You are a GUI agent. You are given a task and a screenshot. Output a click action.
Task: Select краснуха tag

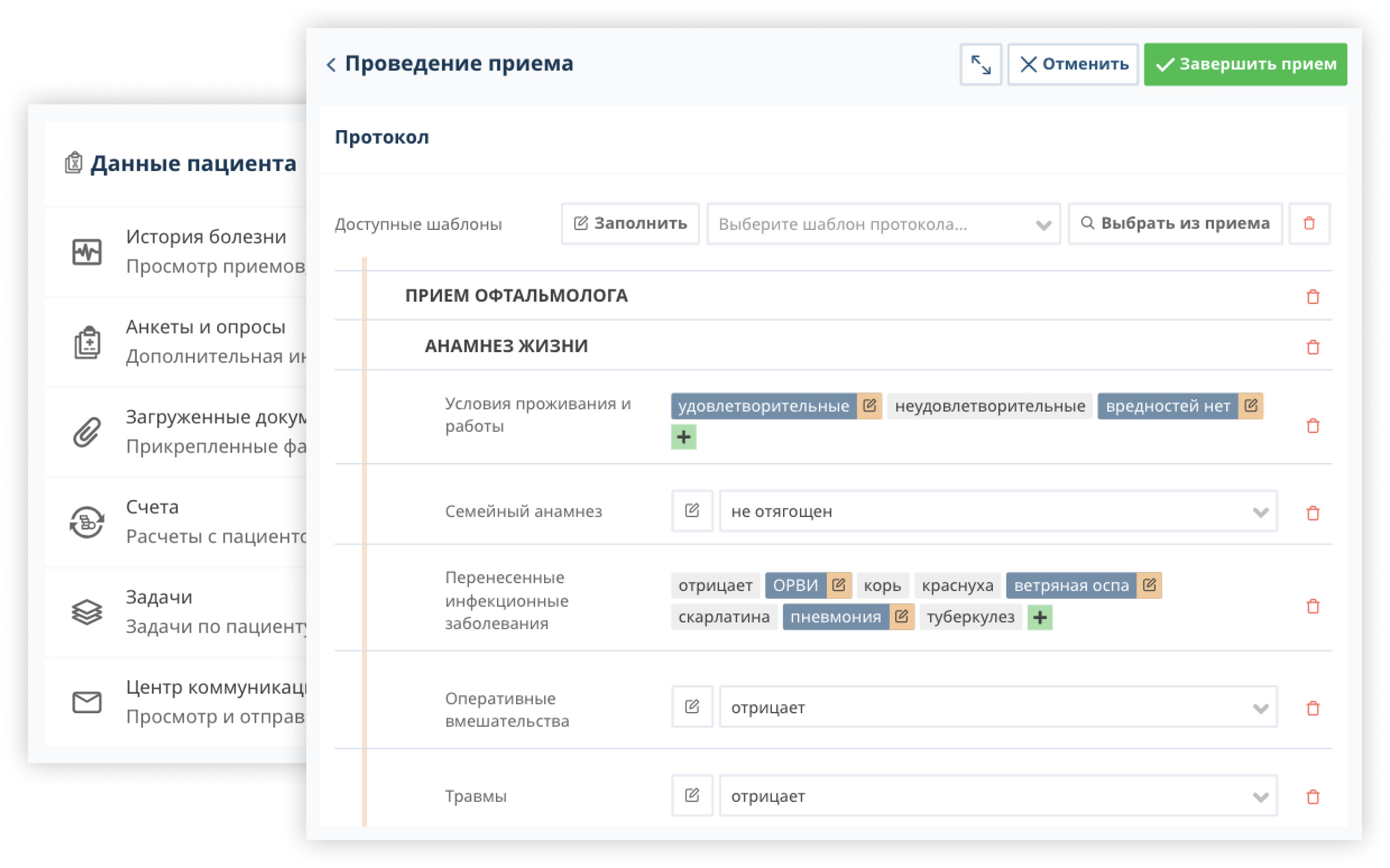958,585
